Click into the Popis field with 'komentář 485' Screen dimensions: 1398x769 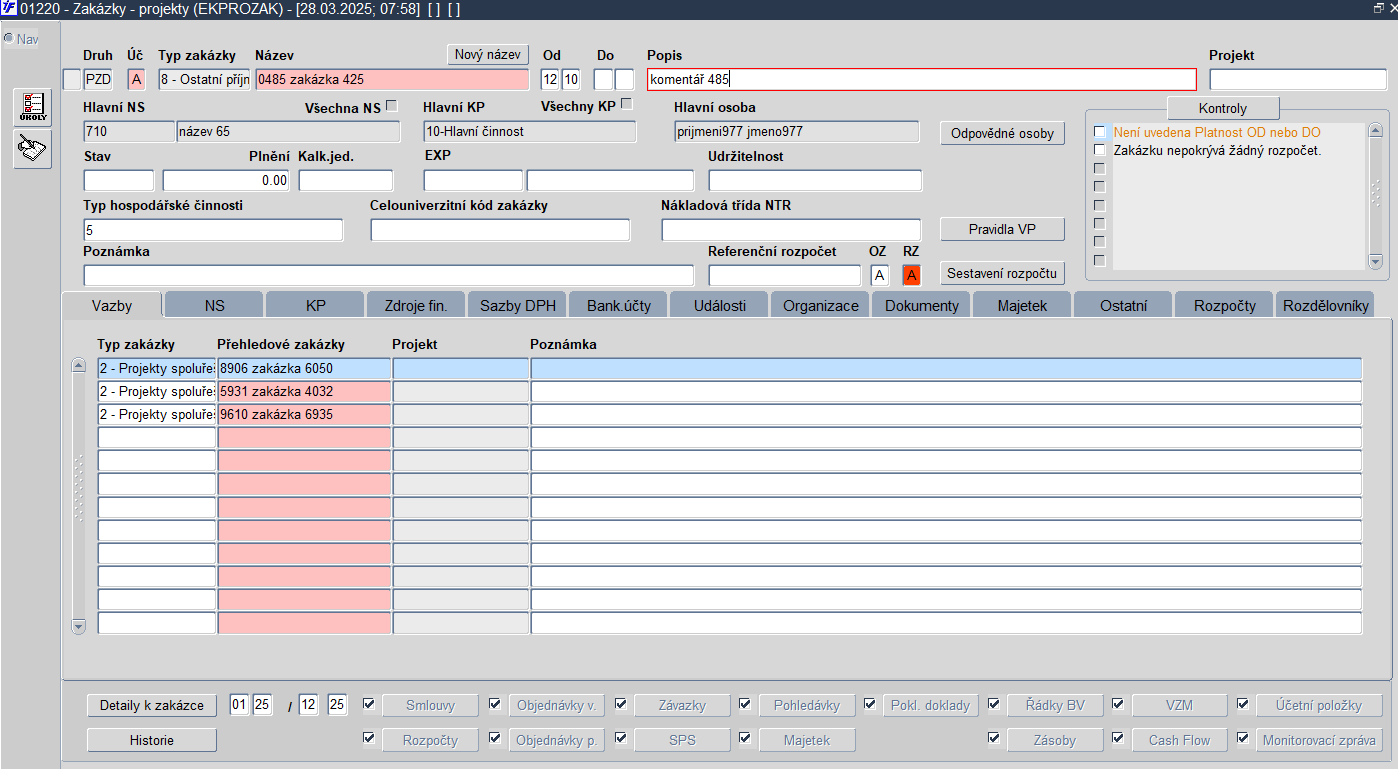(x=921, y=80)
